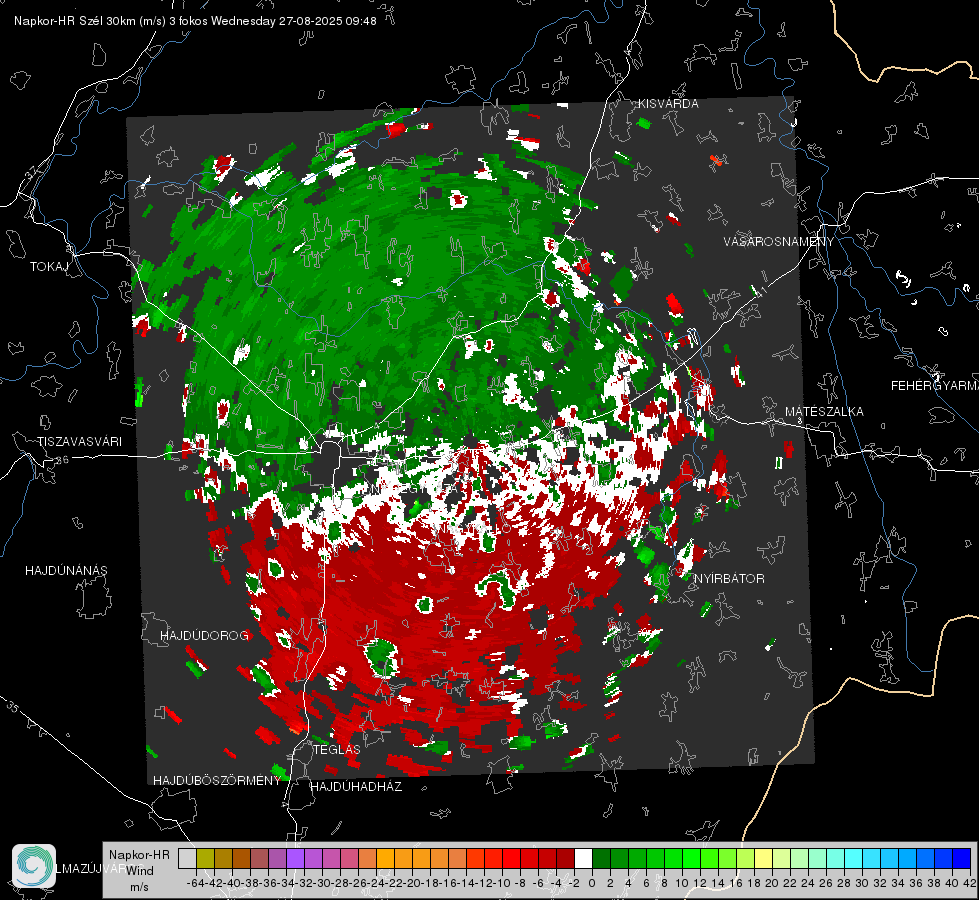Pick the olive -64 to -42 legend swatch

click(205, 859)
